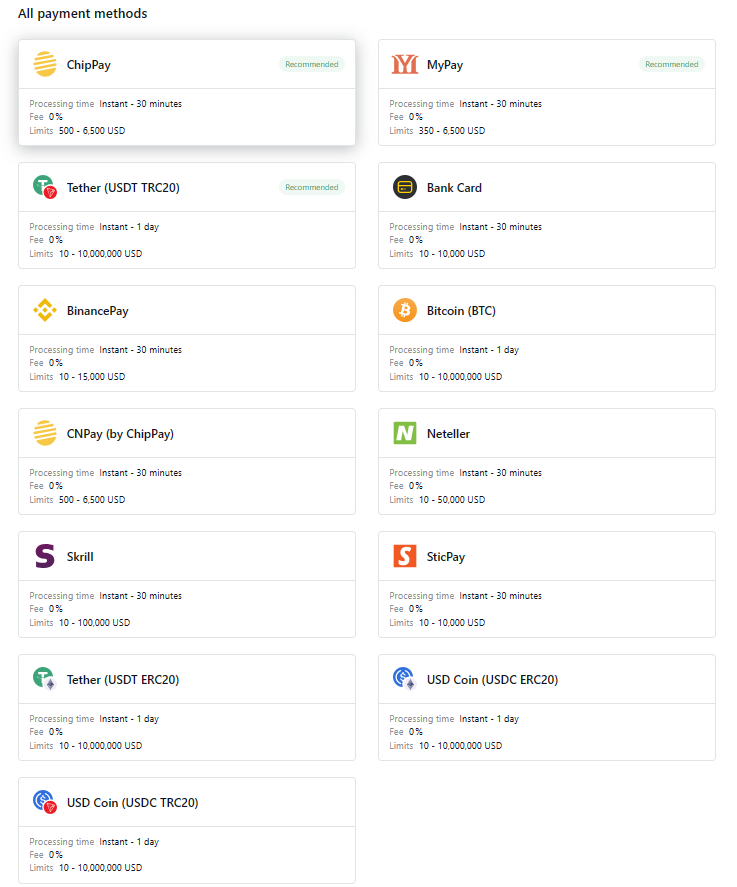
Task: Choose the ChipPay payment method
Action: [187, 92]
